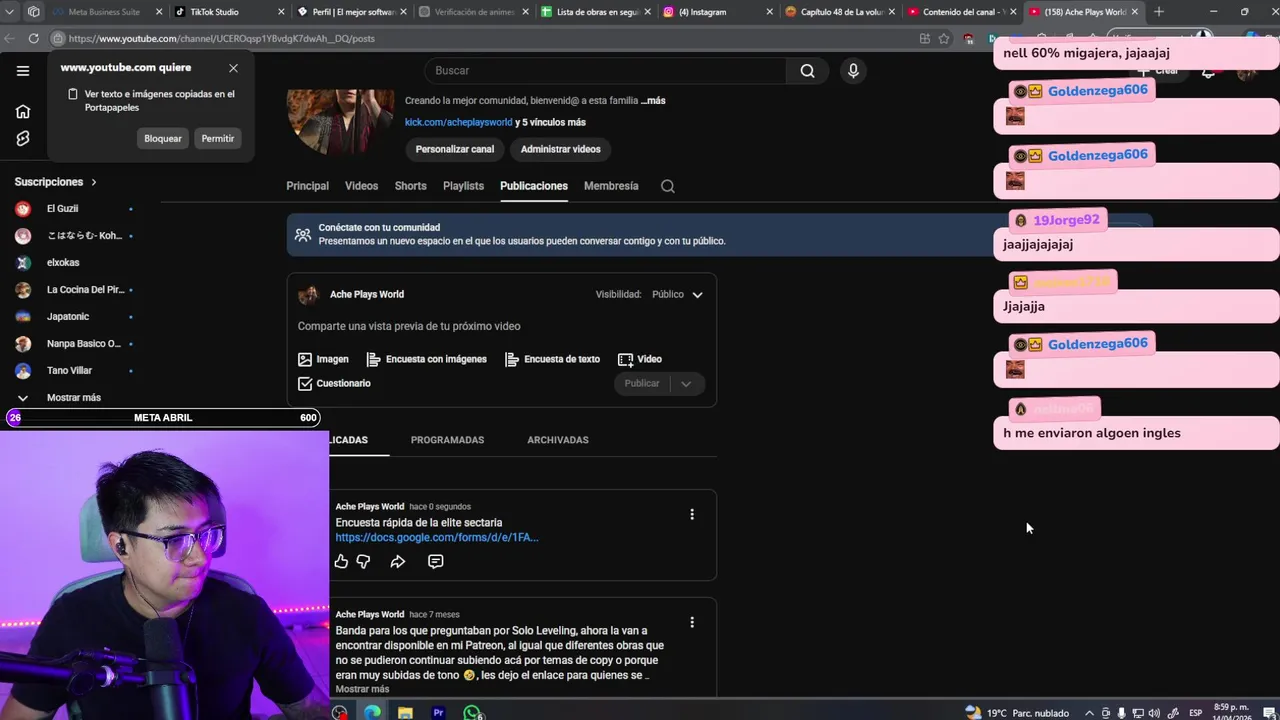Click the YouTube Buscar search field
This screenshot has width=1280, height=720.
click(x=605, y=71)
